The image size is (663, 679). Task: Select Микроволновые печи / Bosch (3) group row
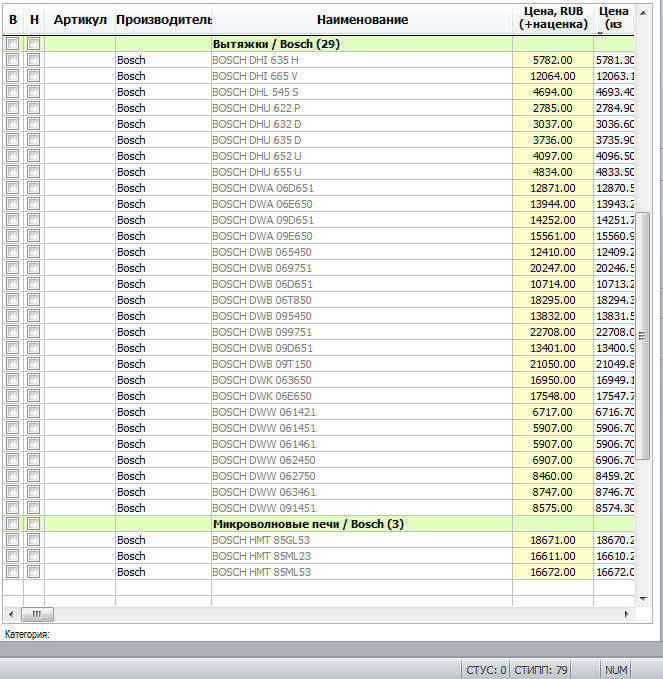pos(318,524)
